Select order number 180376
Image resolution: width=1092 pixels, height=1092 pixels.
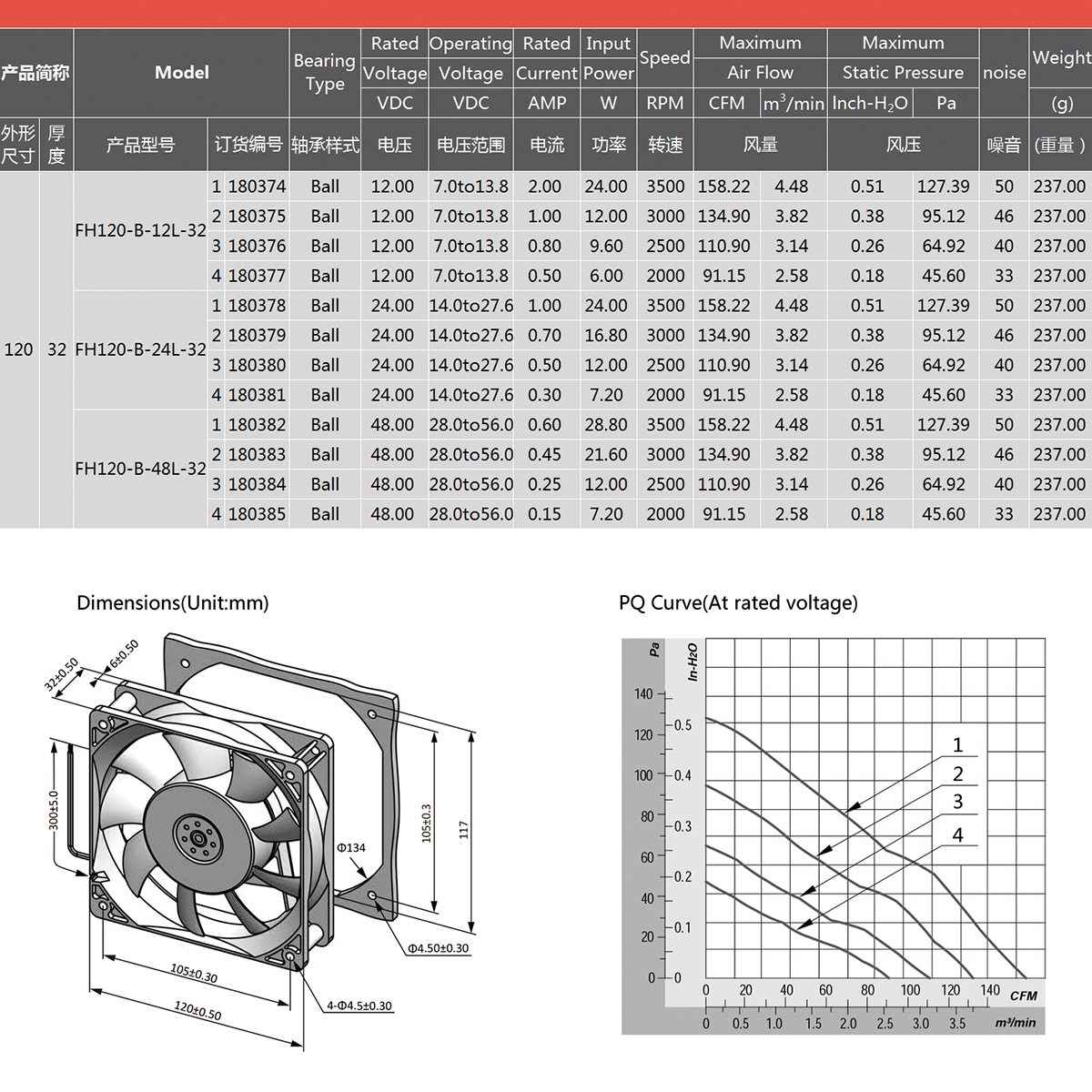257,246
